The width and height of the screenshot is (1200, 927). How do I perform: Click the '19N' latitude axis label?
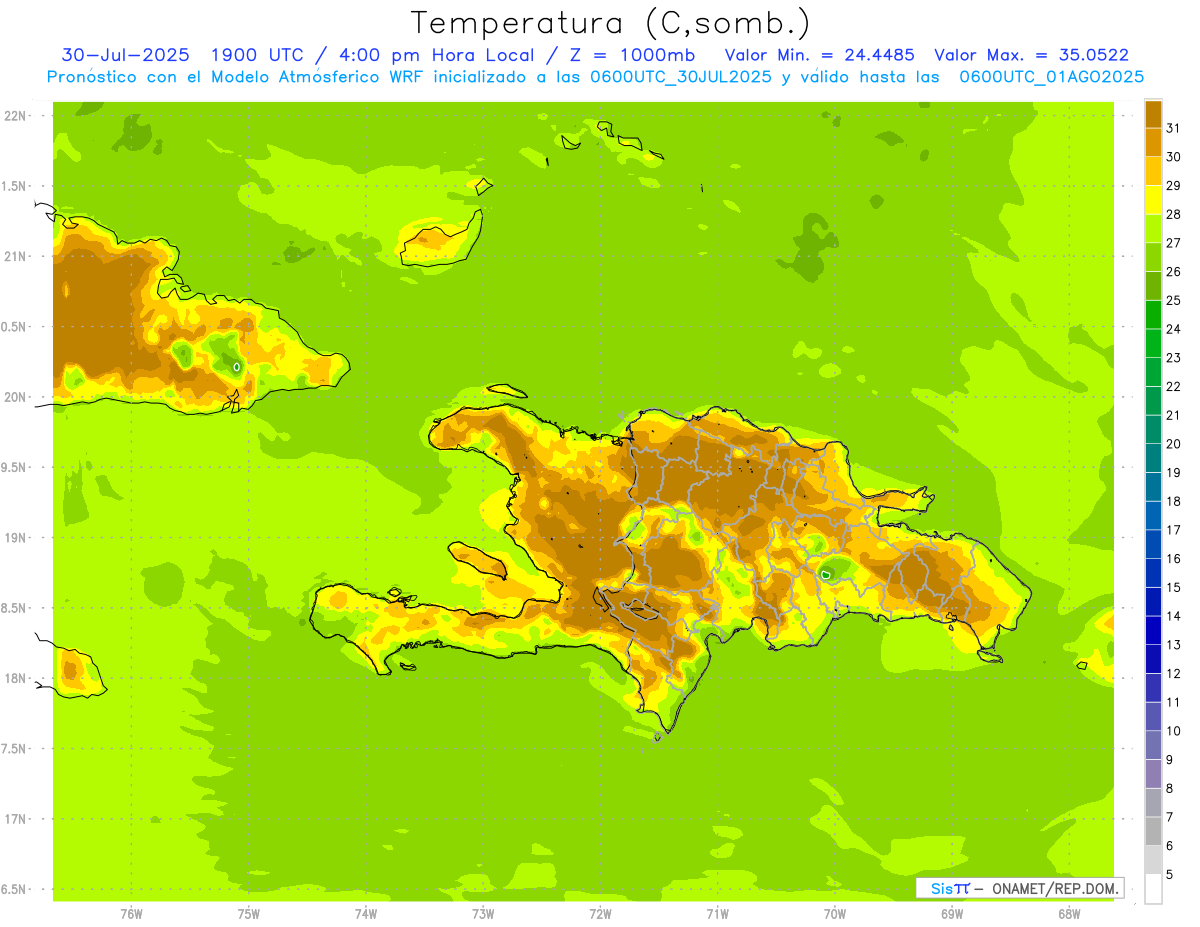tap(15, 538)
